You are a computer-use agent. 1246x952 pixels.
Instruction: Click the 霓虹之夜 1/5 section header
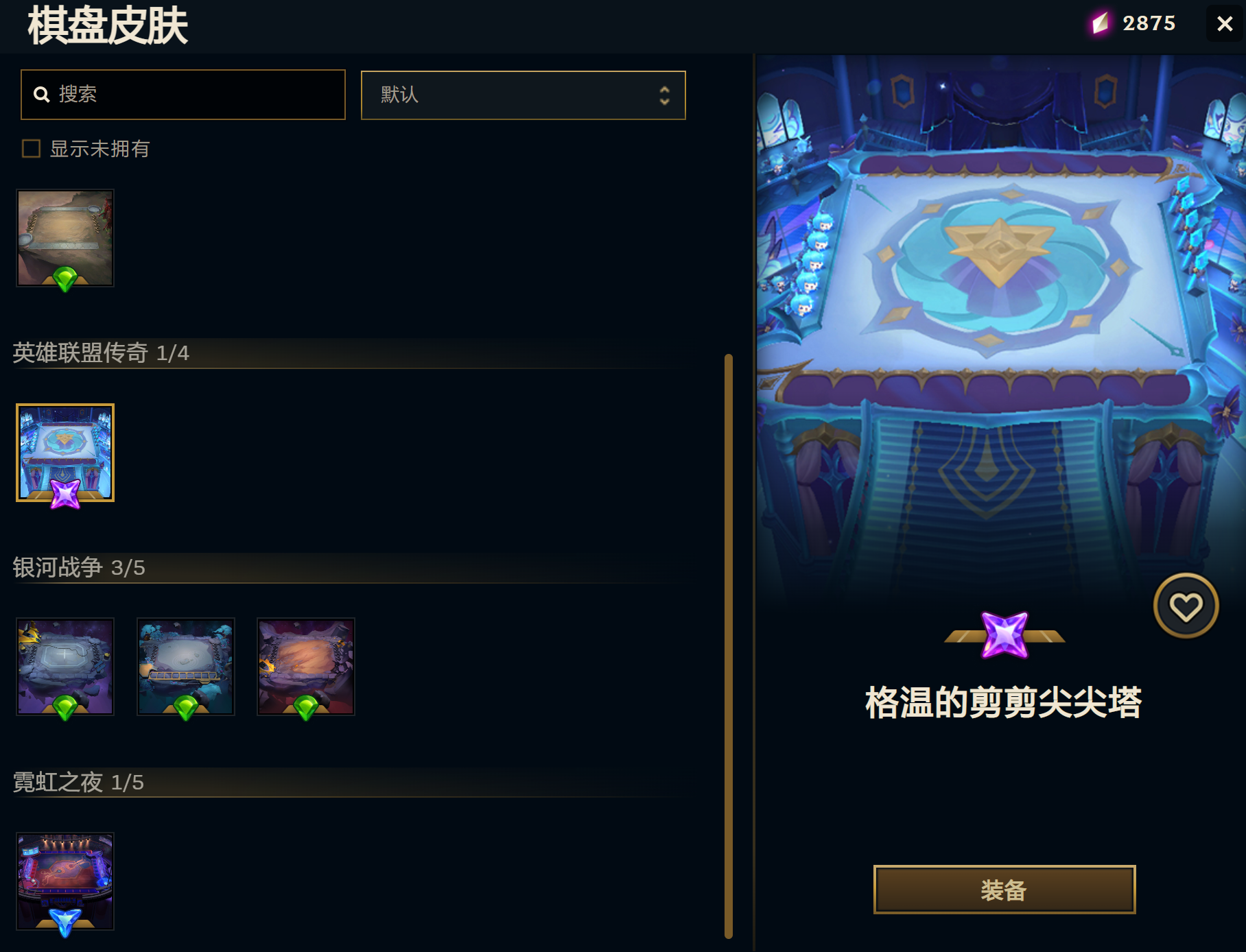[x=78, y=782]
